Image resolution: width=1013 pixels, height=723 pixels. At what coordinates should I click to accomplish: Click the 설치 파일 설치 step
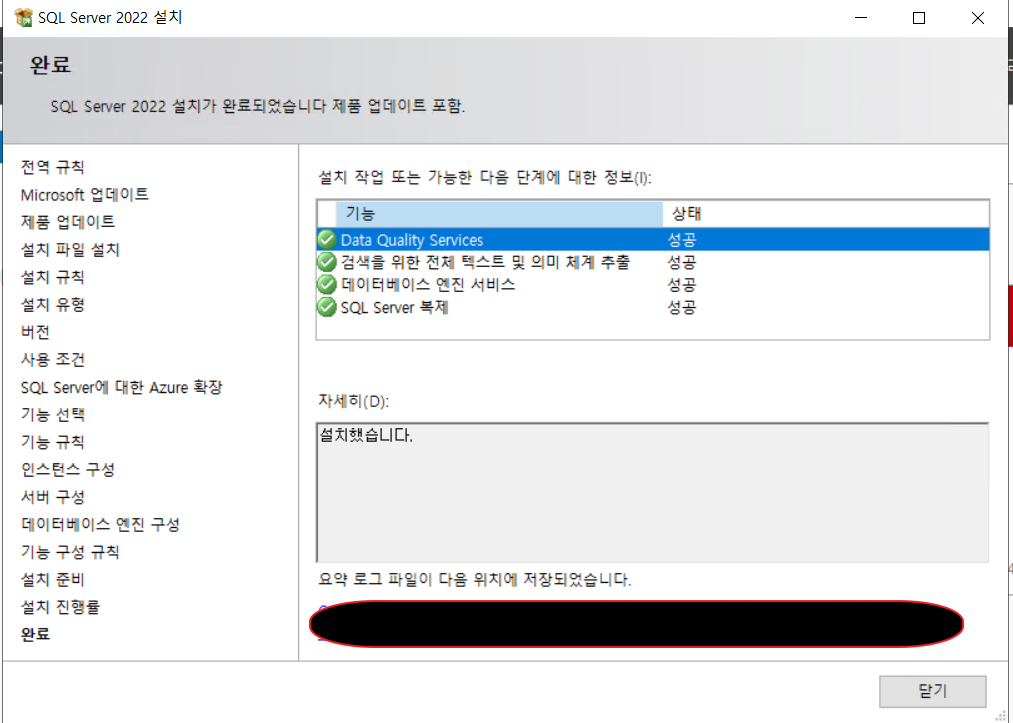coord(70,249)
